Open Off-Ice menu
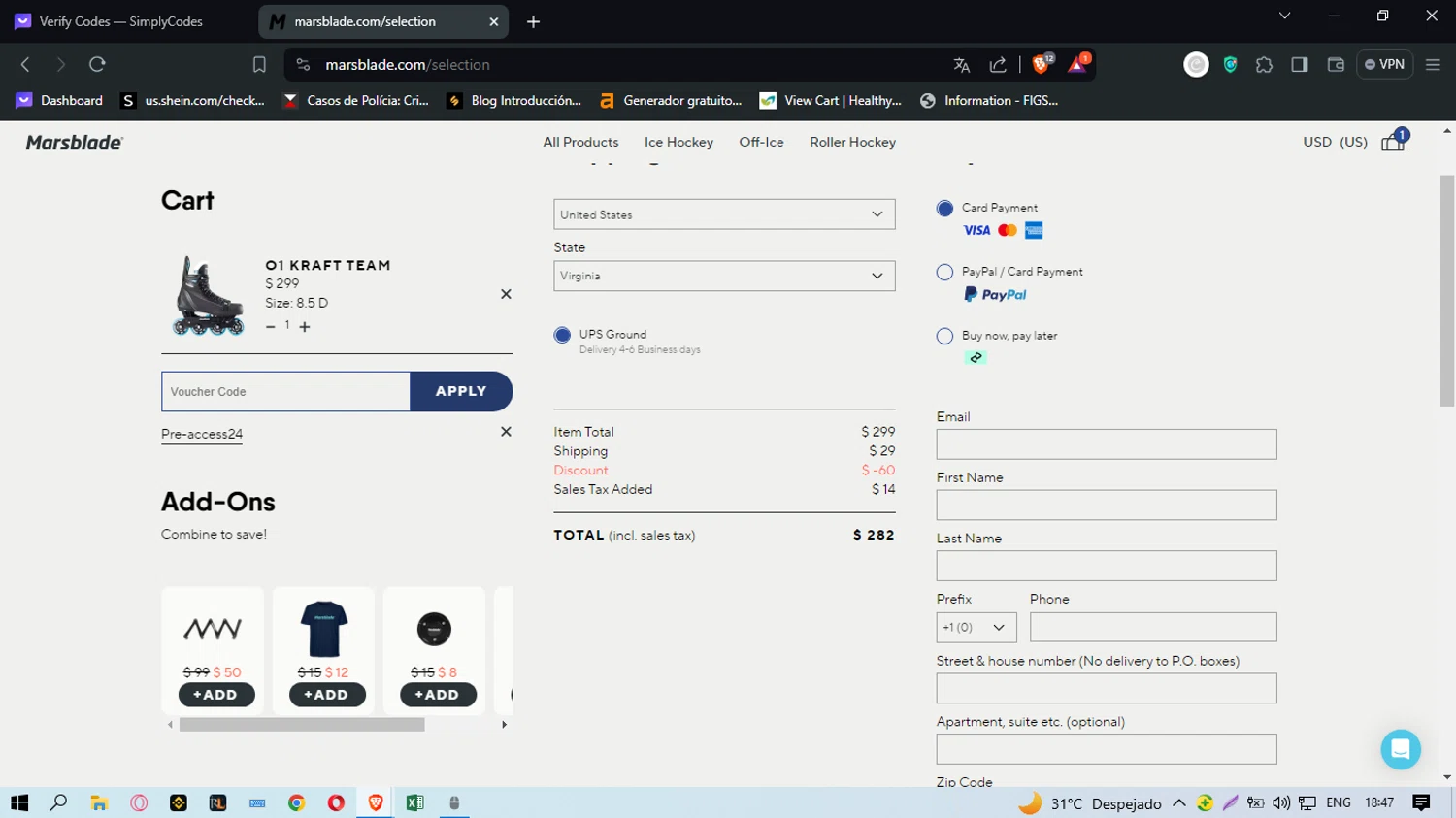The width and height of the screenshot is (1456, 818). point(761,143)
